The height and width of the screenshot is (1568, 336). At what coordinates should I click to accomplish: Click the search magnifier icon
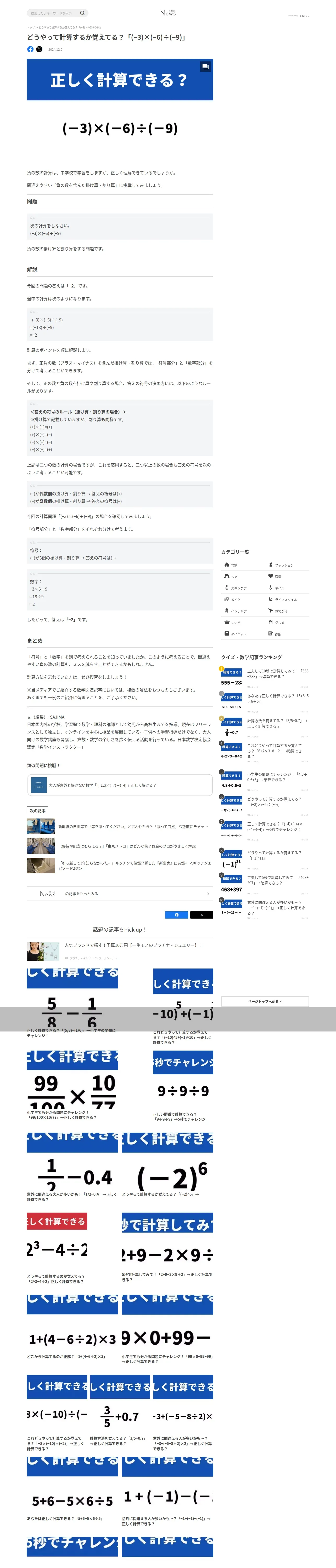tap(82, 13)
